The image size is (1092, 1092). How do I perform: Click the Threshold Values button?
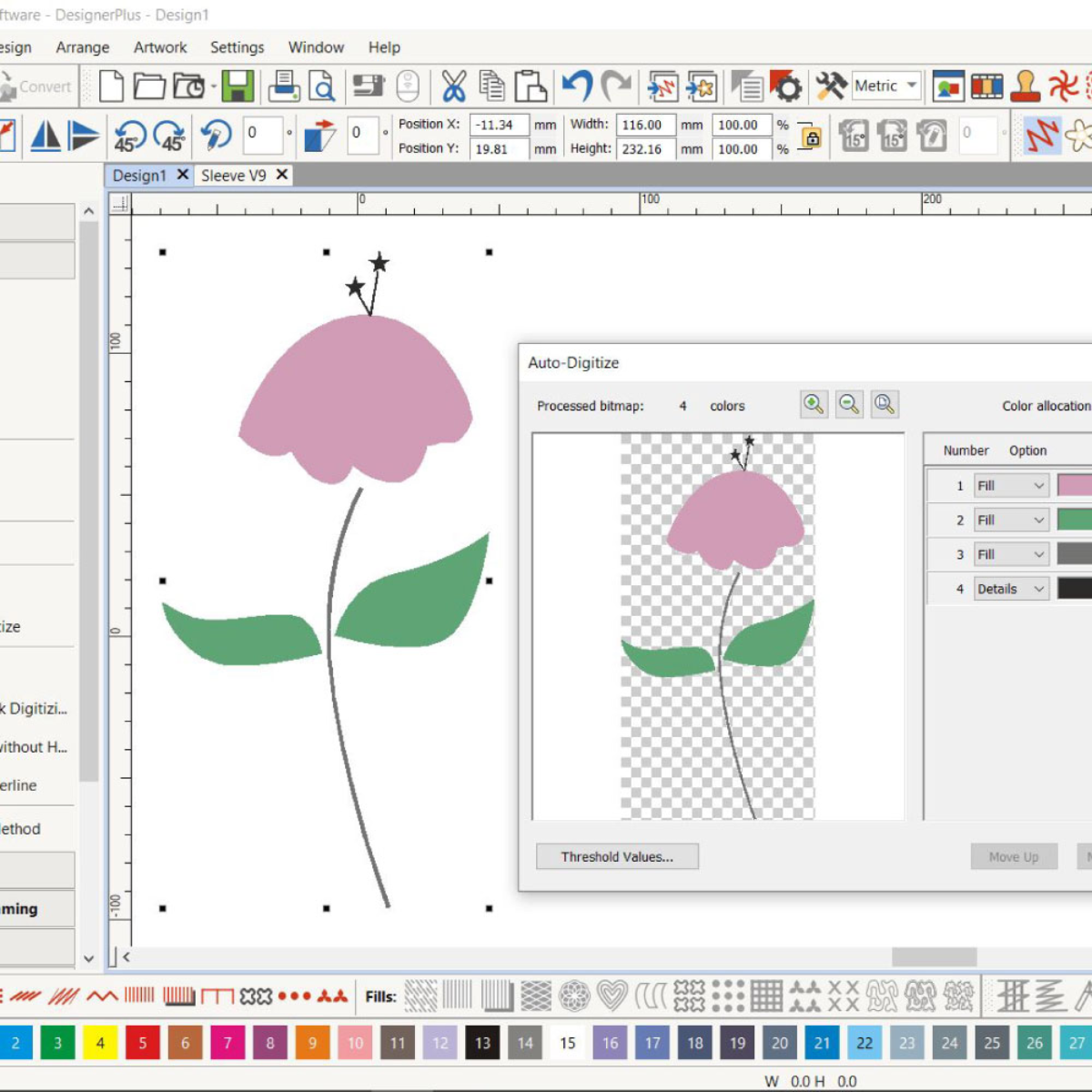point(617,856)
